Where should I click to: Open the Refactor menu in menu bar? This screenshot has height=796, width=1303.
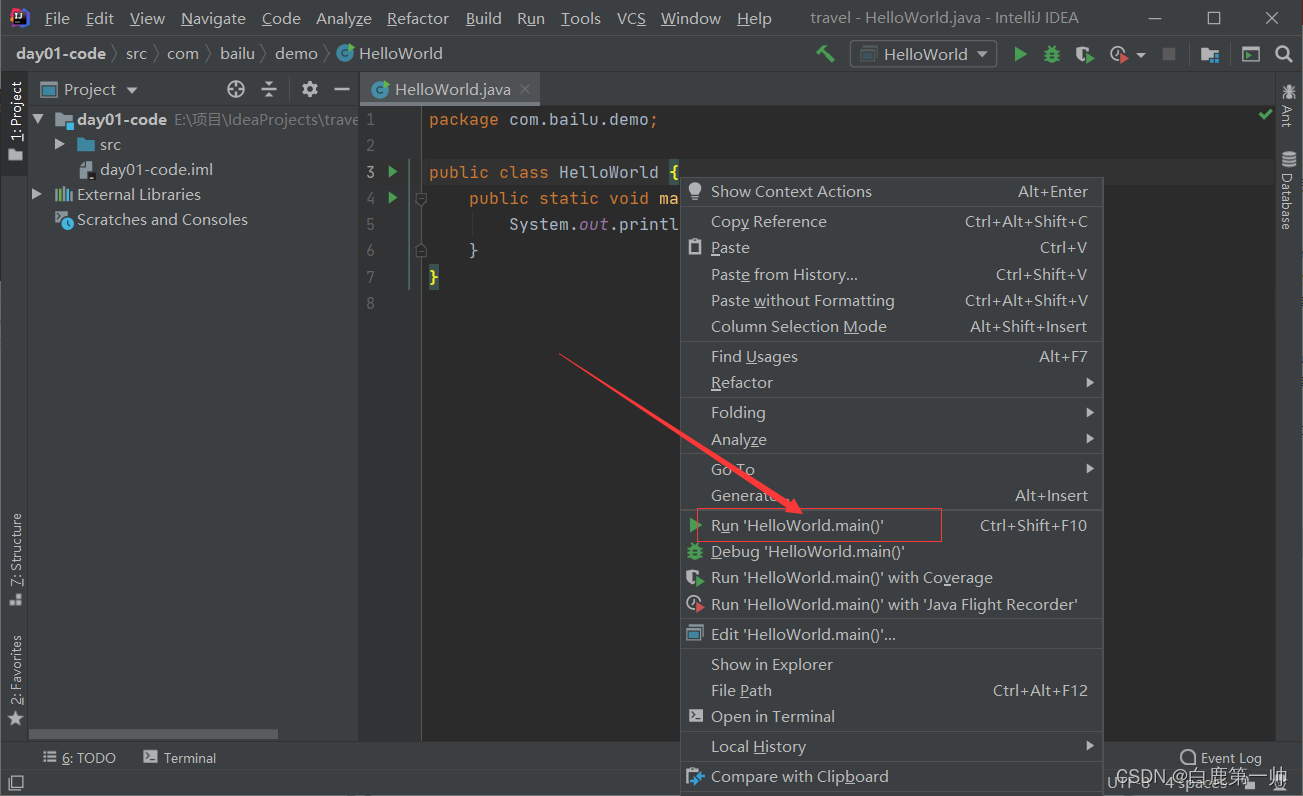click(418, 18)
